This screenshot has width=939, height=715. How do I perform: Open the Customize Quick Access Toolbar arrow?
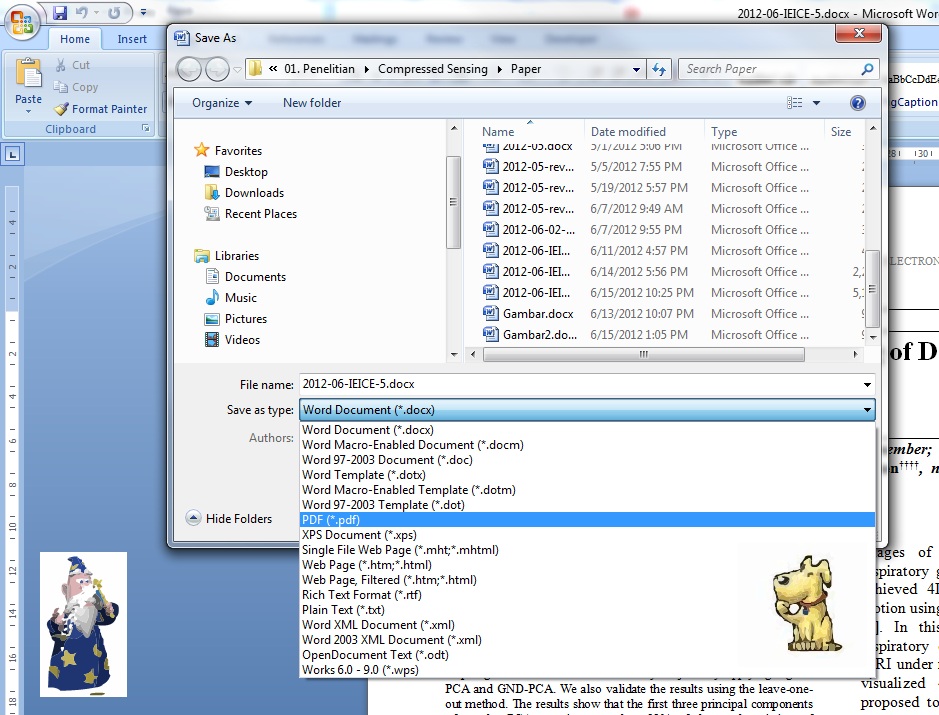143,12
